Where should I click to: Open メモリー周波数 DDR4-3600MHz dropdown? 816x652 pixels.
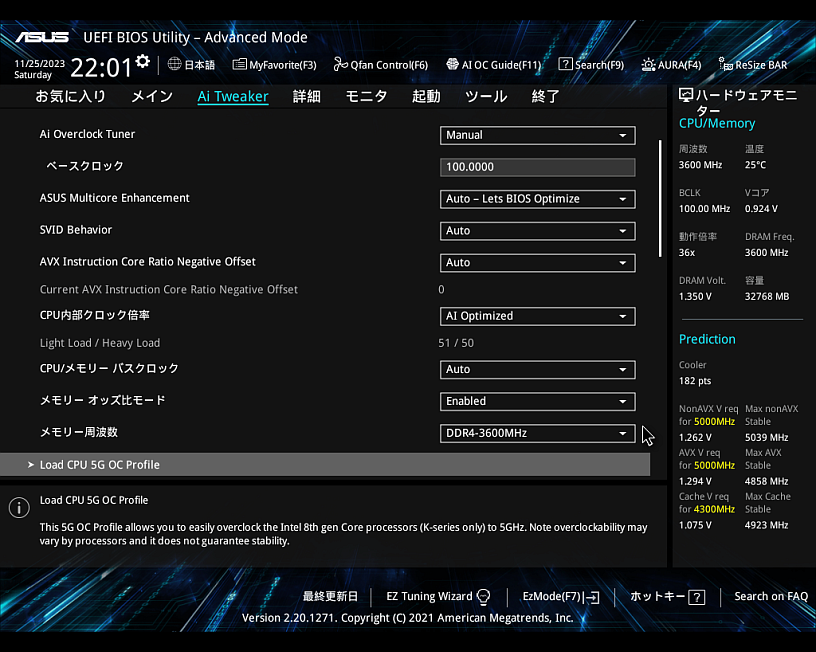pos(538,433)
